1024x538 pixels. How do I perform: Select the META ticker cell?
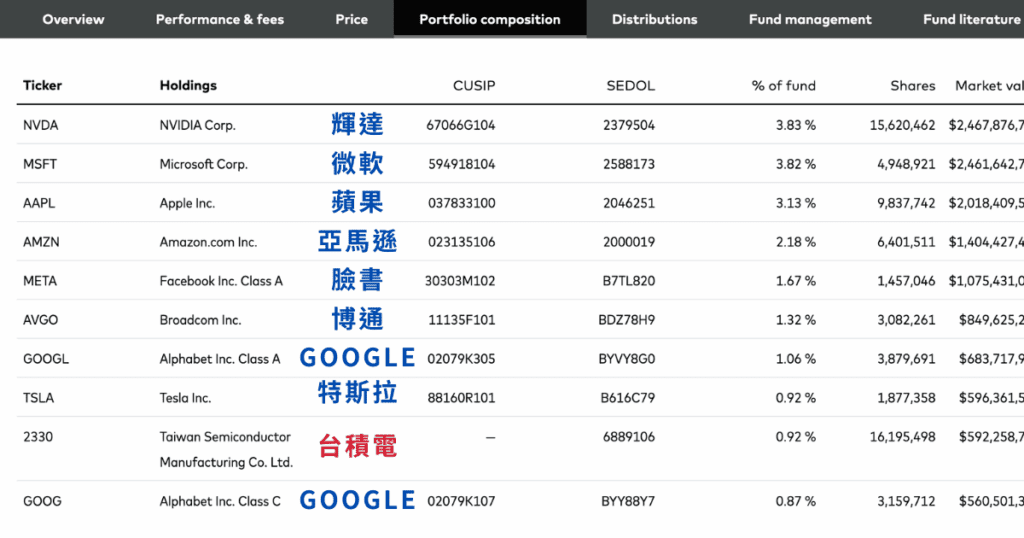coord(40,281)
